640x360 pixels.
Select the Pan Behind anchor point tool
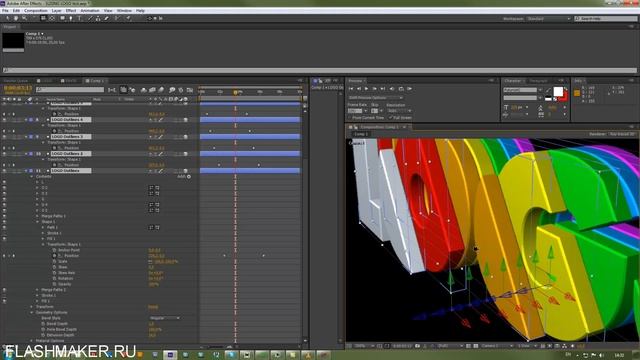[x=52, y=18]
